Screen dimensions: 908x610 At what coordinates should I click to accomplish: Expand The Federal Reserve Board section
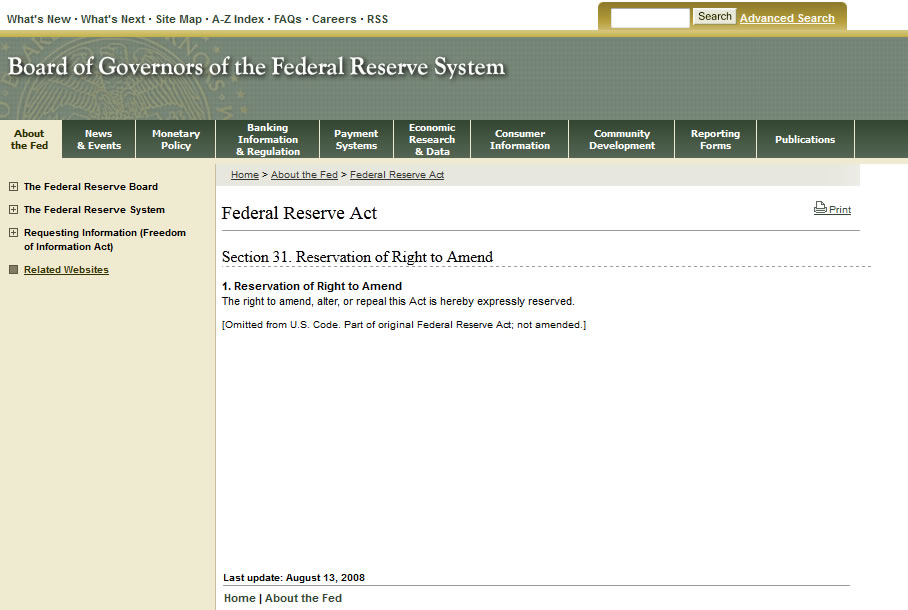click(x=13, y=187)
